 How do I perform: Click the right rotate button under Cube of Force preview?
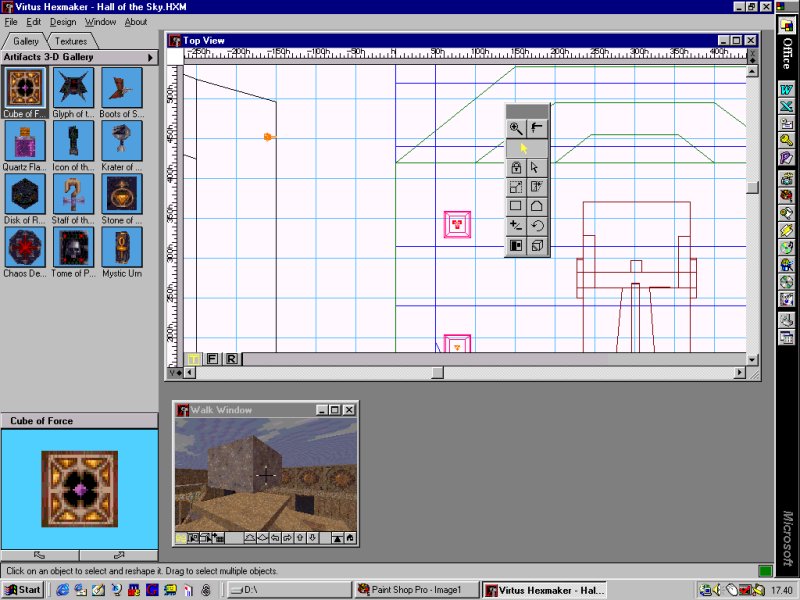pos(119,555)
